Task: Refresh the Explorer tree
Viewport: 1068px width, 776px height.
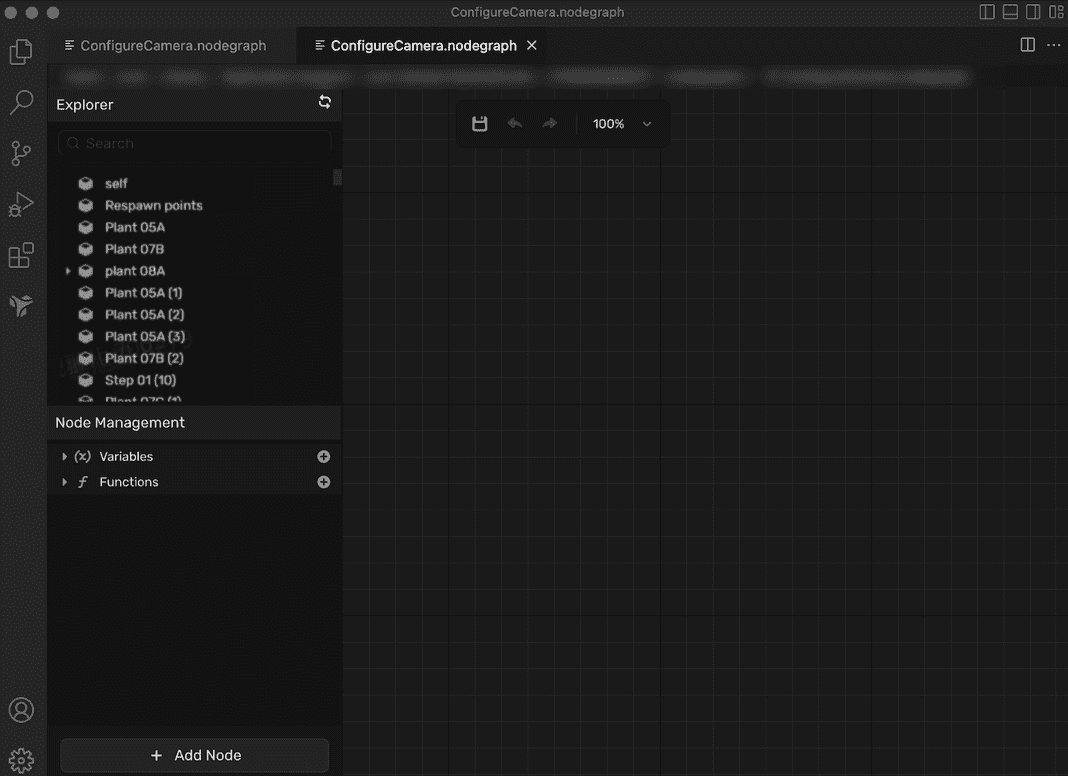Action: (324, 102)
